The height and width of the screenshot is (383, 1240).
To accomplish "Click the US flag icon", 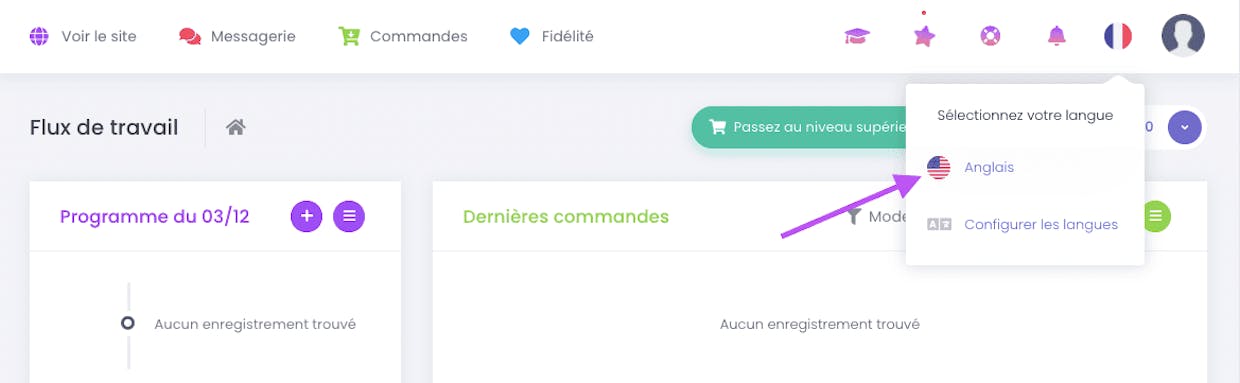I will click(939, 168).
